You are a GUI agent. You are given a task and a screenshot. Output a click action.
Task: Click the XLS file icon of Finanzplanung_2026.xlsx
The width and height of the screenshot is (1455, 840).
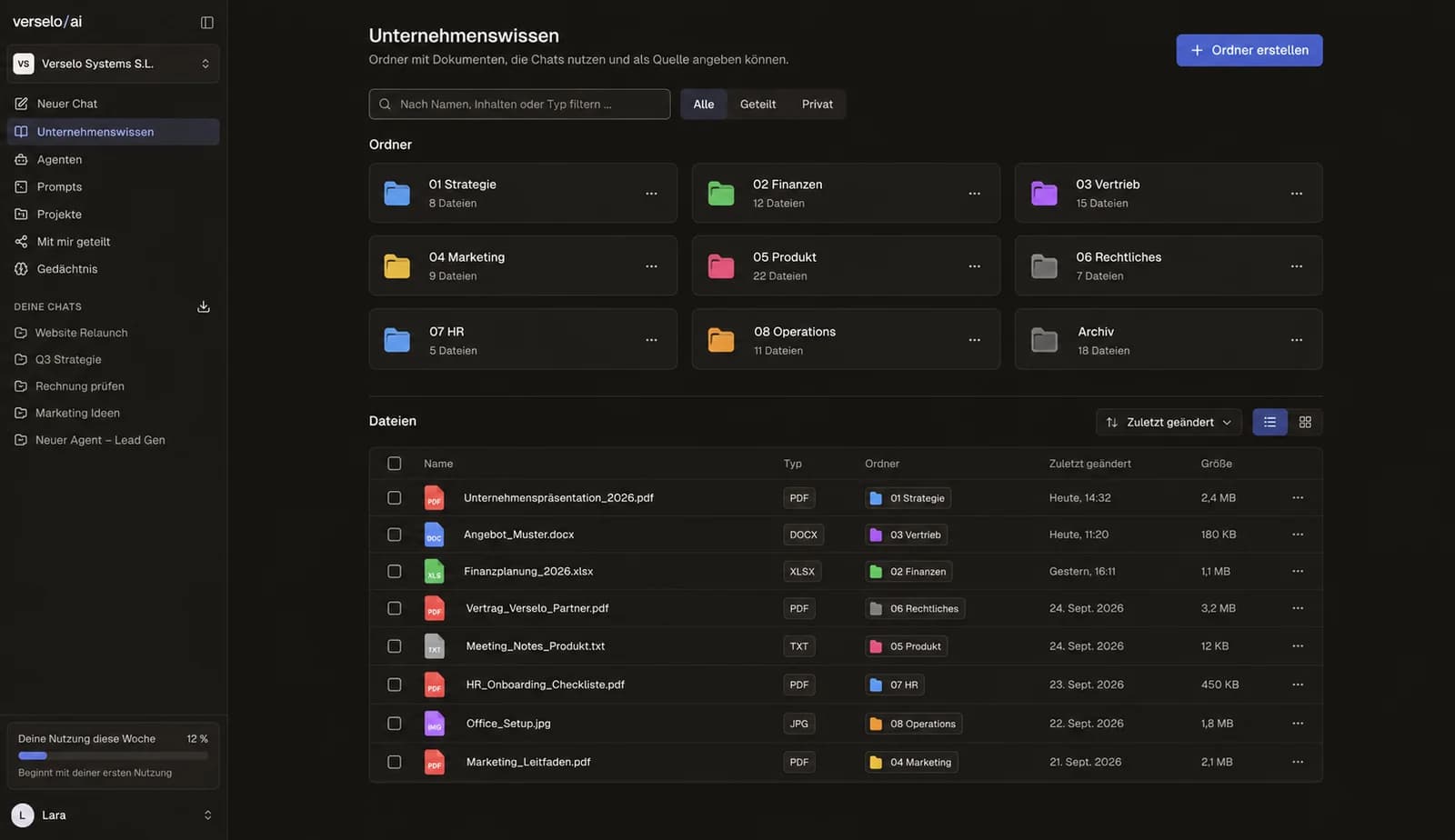point(435,571)
